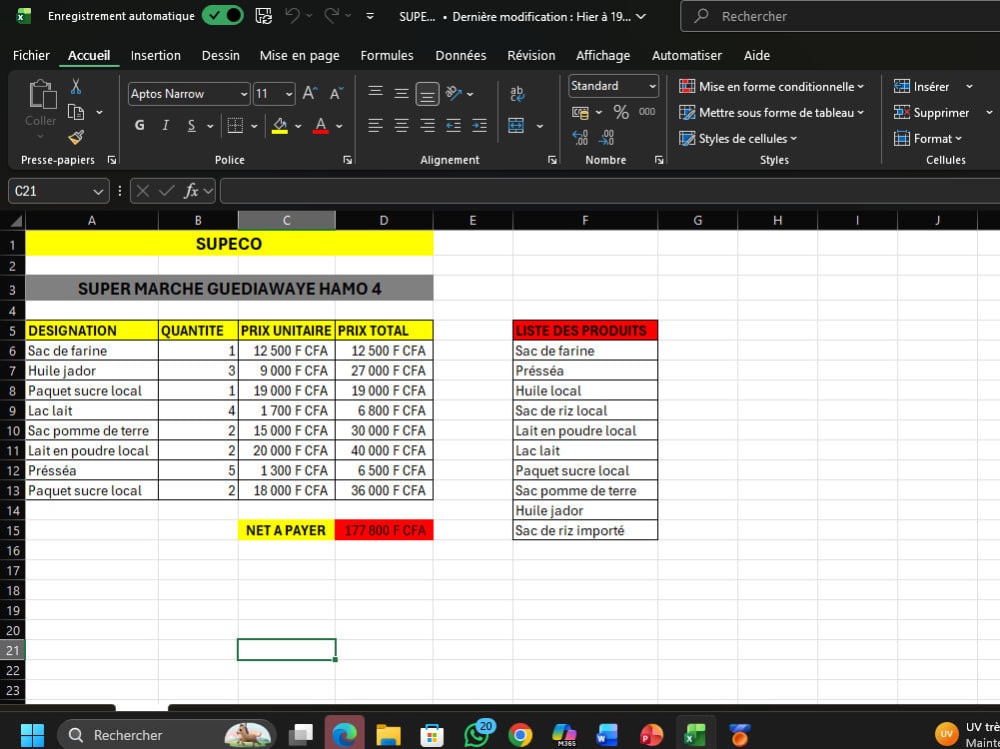
Task: Click the Coller paste icon
Action: point(42,94)
